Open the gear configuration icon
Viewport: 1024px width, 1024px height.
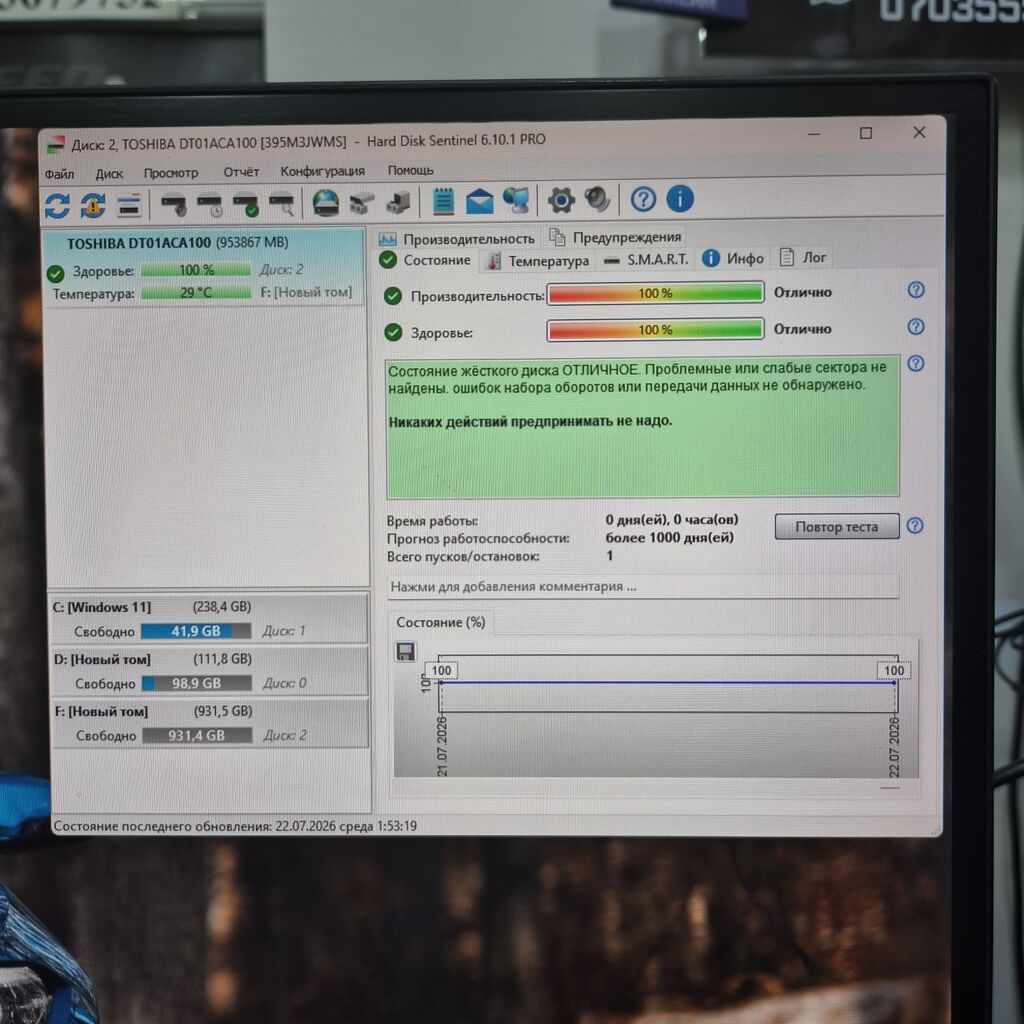(x=561, y=200)
